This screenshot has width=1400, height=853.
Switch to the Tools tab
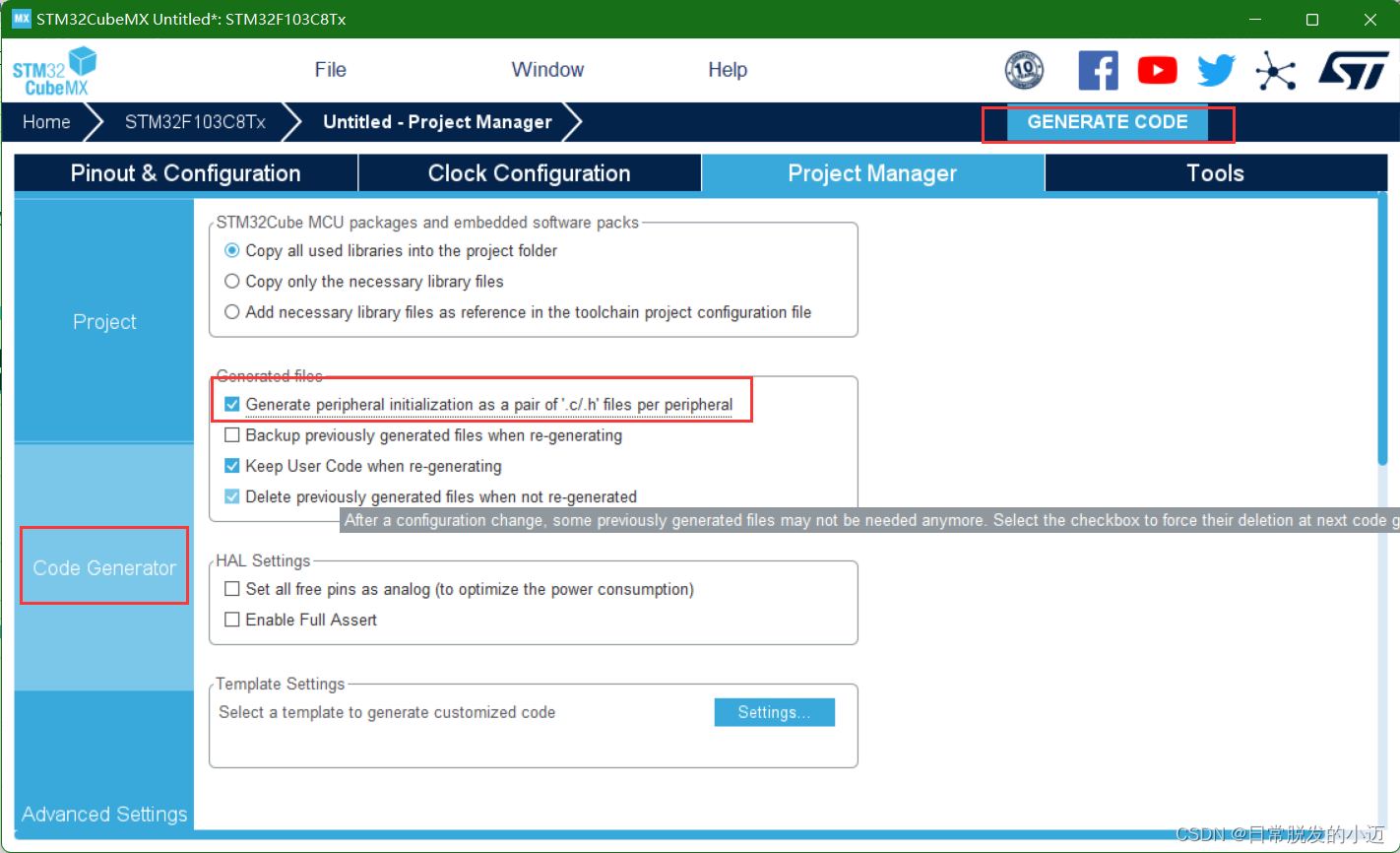(x=1215, y=173)
